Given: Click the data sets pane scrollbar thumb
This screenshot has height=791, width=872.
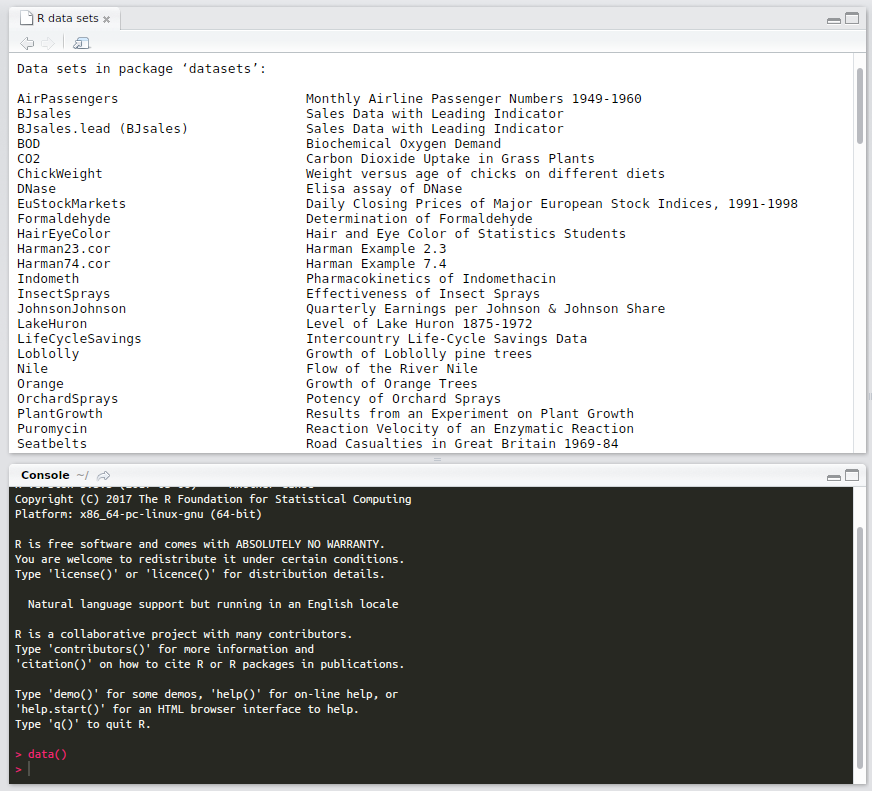Looking at the screenshot, I should coord(859,105).
